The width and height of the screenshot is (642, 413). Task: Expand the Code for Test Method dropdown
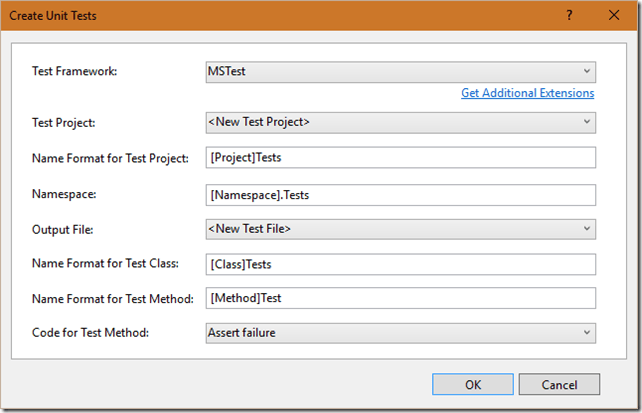coord(399,332)
